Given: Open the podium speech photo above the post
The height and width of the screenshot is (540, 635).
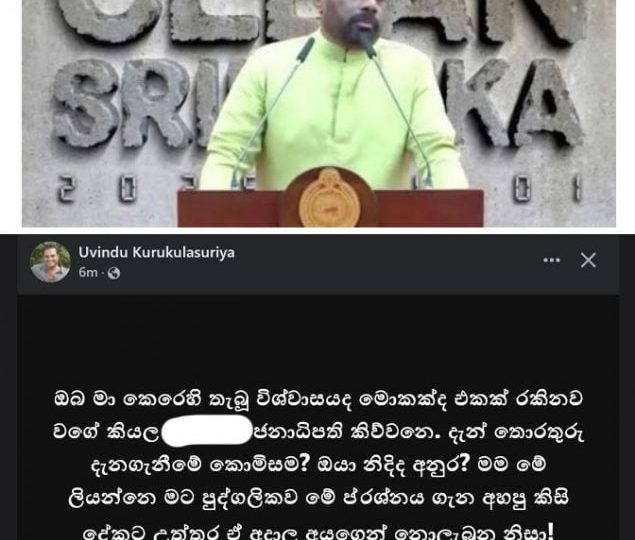Looking at the screenshot, I should [319, 113].
